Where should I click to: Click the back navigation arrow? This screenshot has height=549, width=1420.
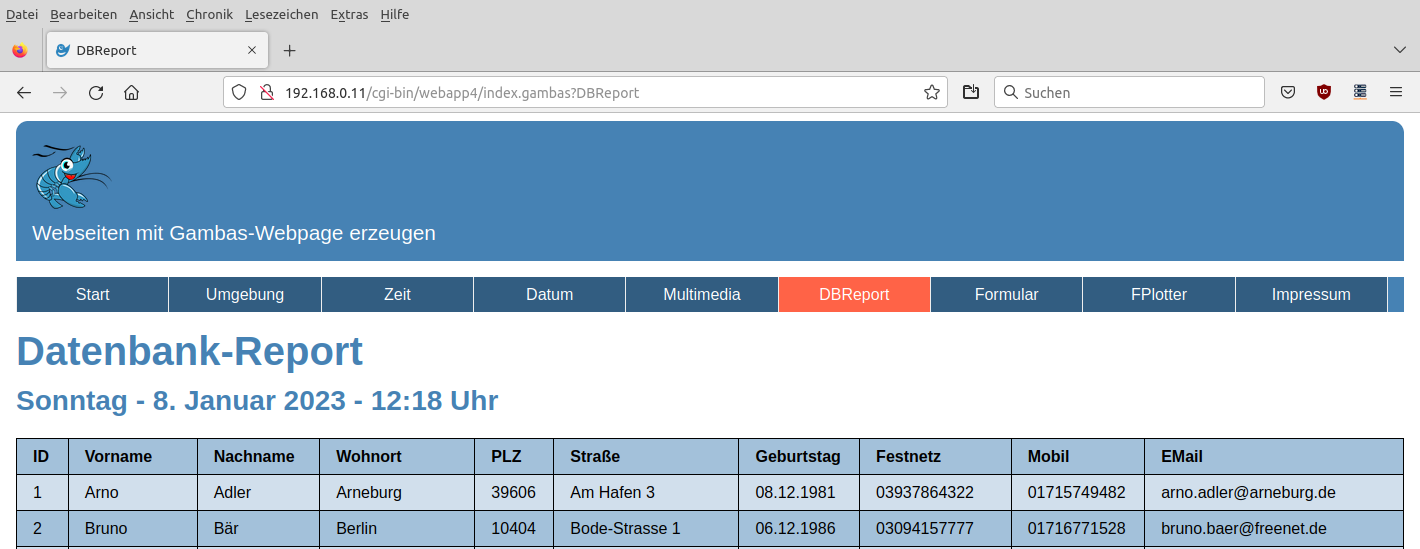(x=24, y=93)
